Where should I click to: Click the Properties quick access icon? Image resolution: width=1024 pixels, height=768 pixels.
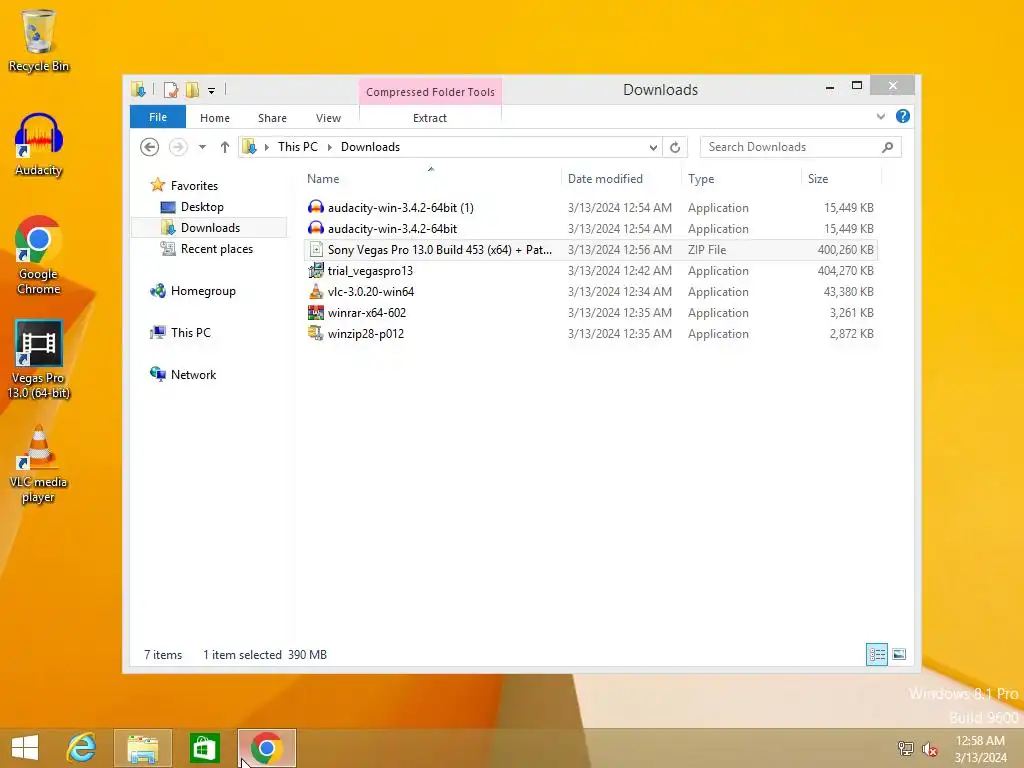click(171, 89)
